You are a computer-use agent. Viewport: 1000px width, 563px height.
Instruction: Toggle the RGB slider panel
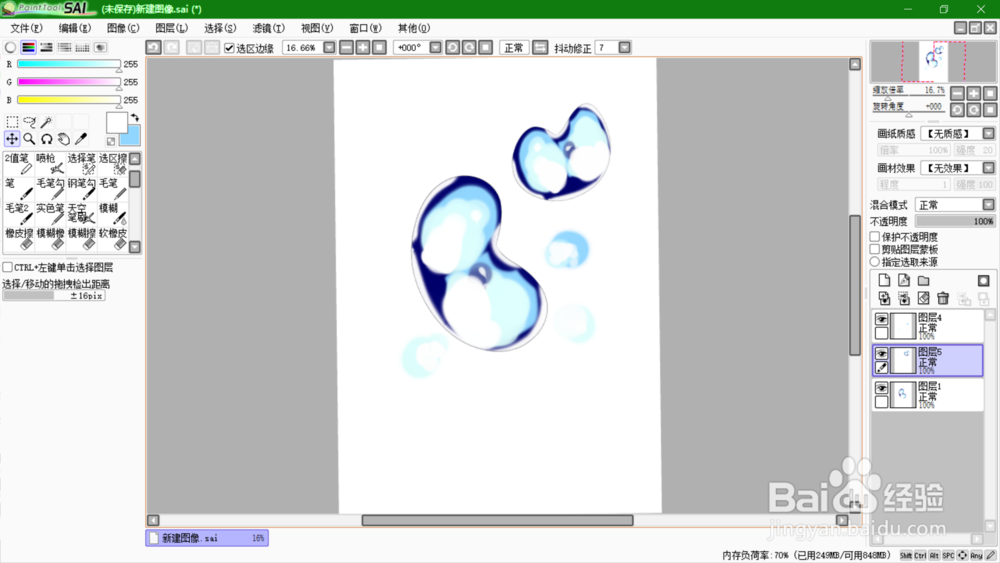tap(28, 47)
